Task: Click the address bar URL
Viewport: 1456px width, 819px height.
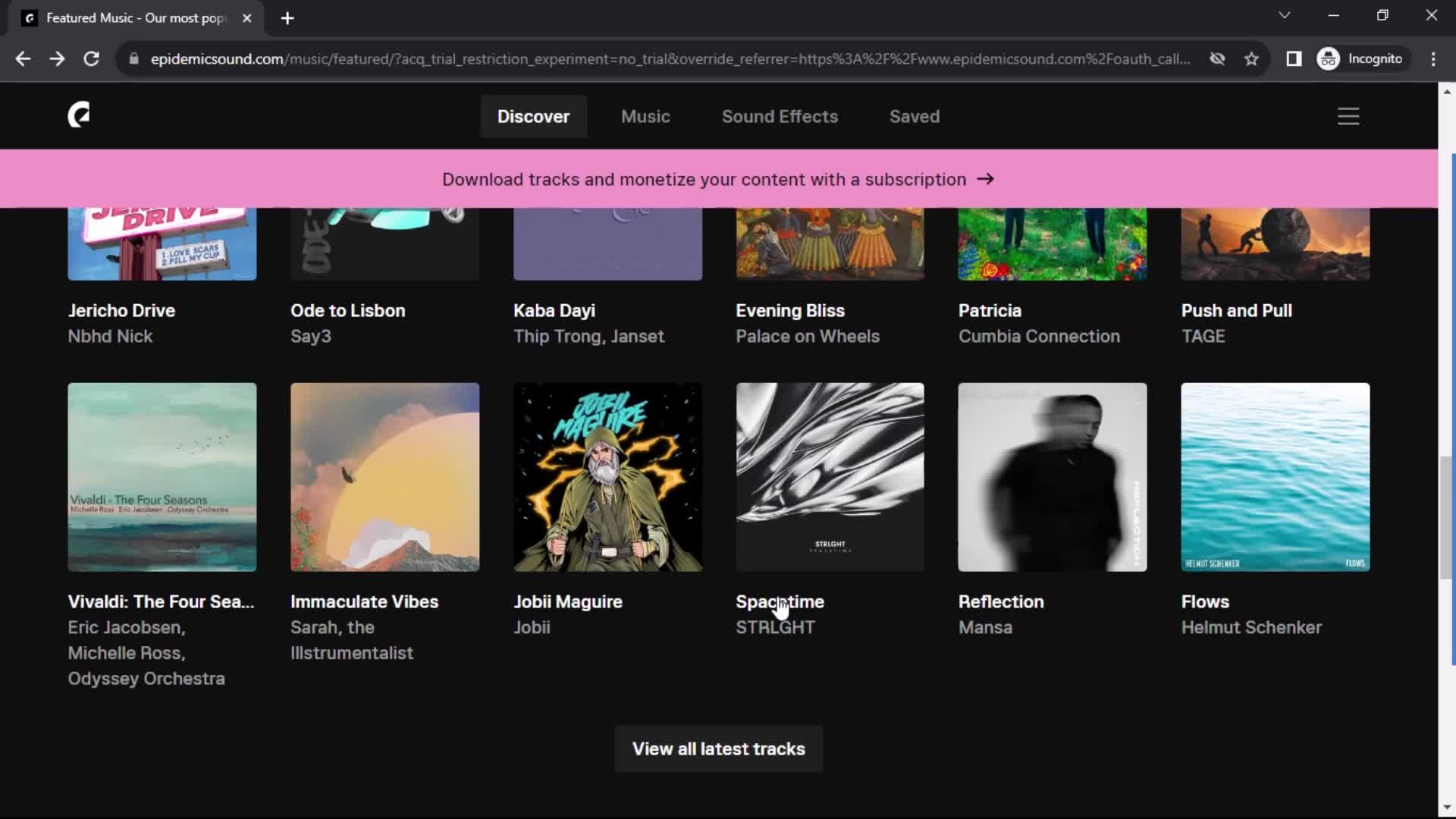Action: tap(670, 58)
